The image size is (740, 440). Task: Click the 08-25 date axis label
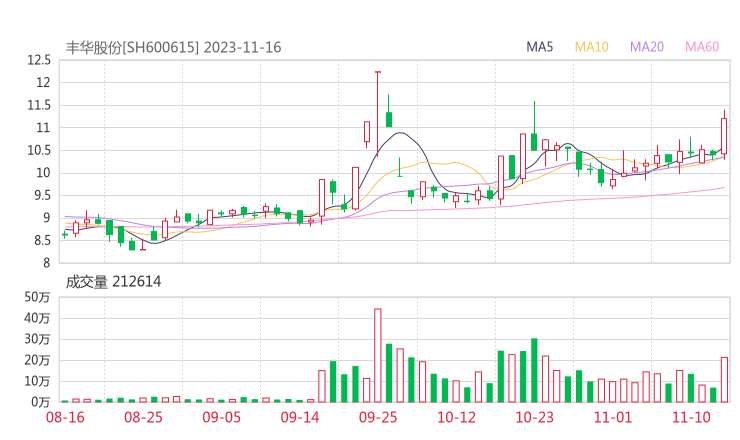point(143,417)
